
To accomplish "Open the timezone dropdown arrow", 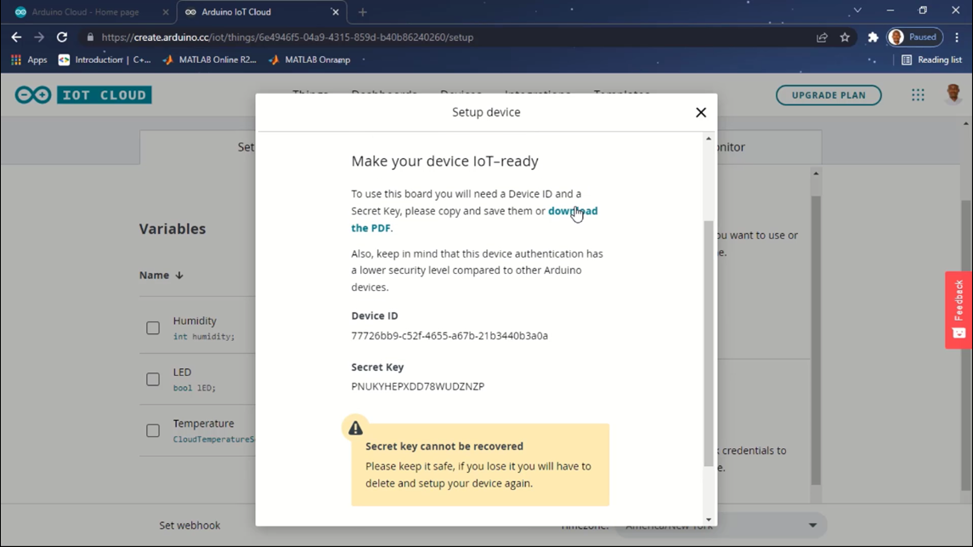I will point(812,525).
